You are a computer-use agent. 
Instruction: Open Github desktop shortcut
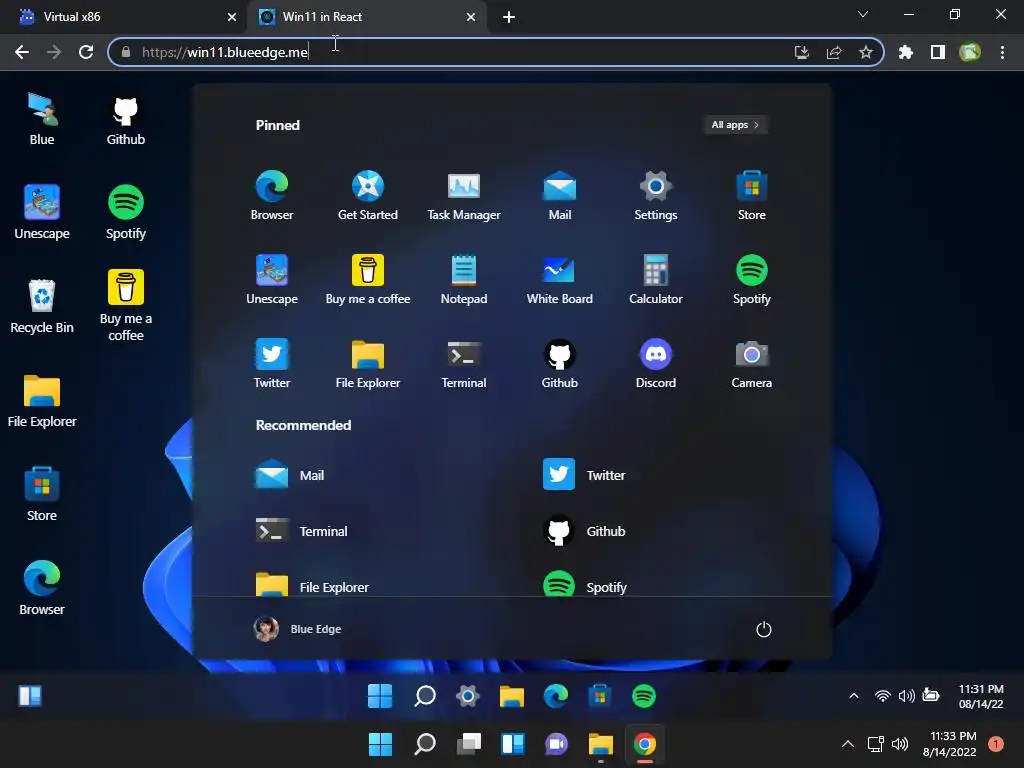125,119
